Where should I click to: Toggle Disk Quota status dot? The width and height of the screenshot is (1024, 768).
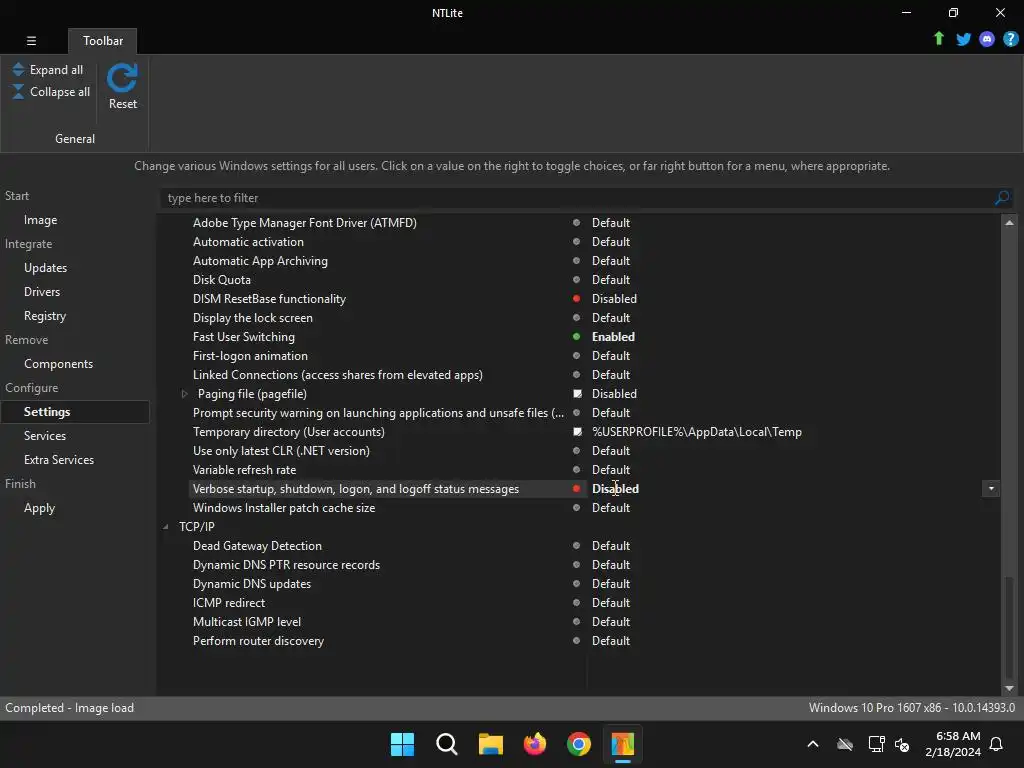(x=576, y=280)
